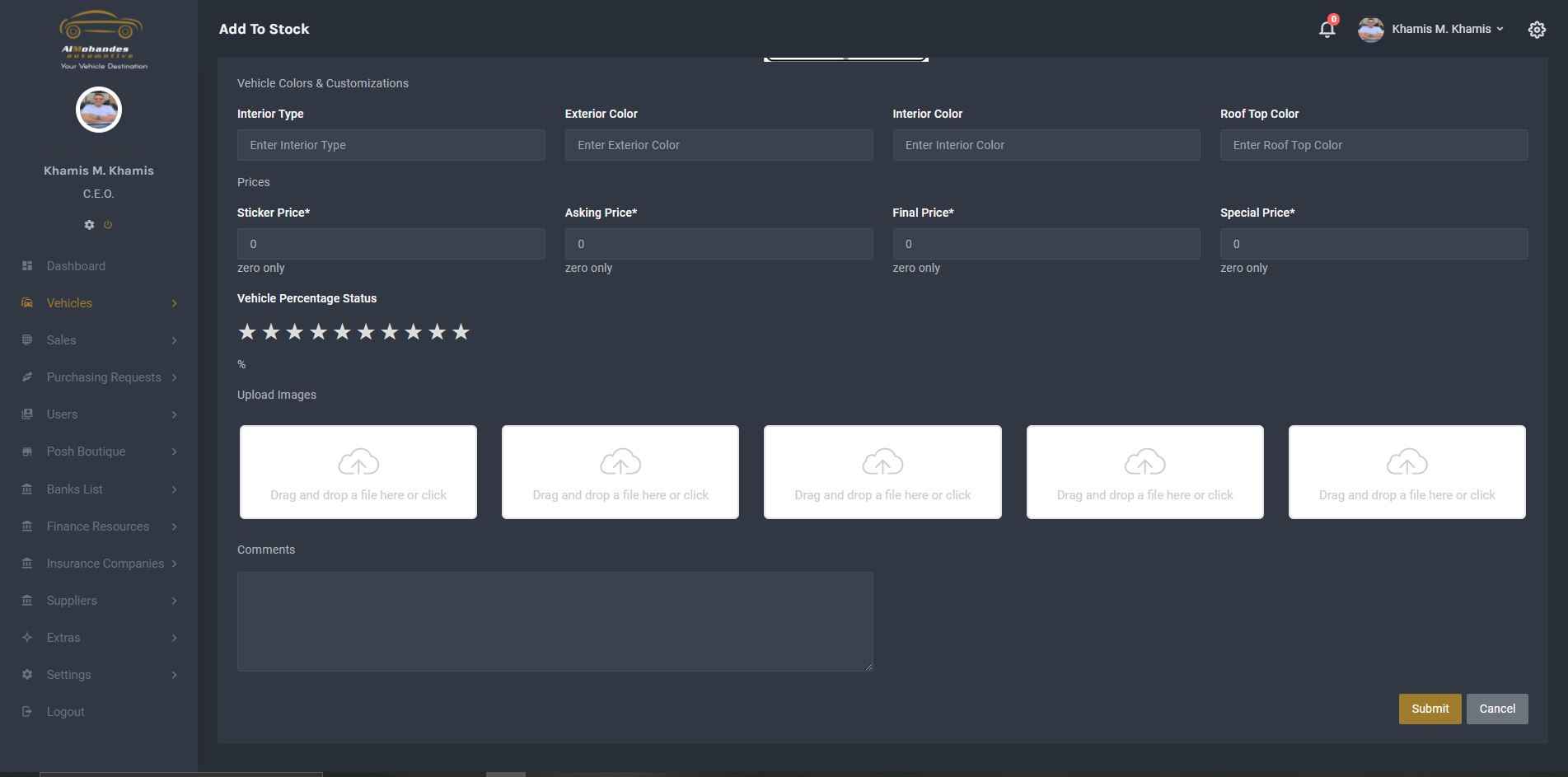Set vehicle status to tenth star
This screenshot has height=777, width=1568.
[x=461, y=332]
